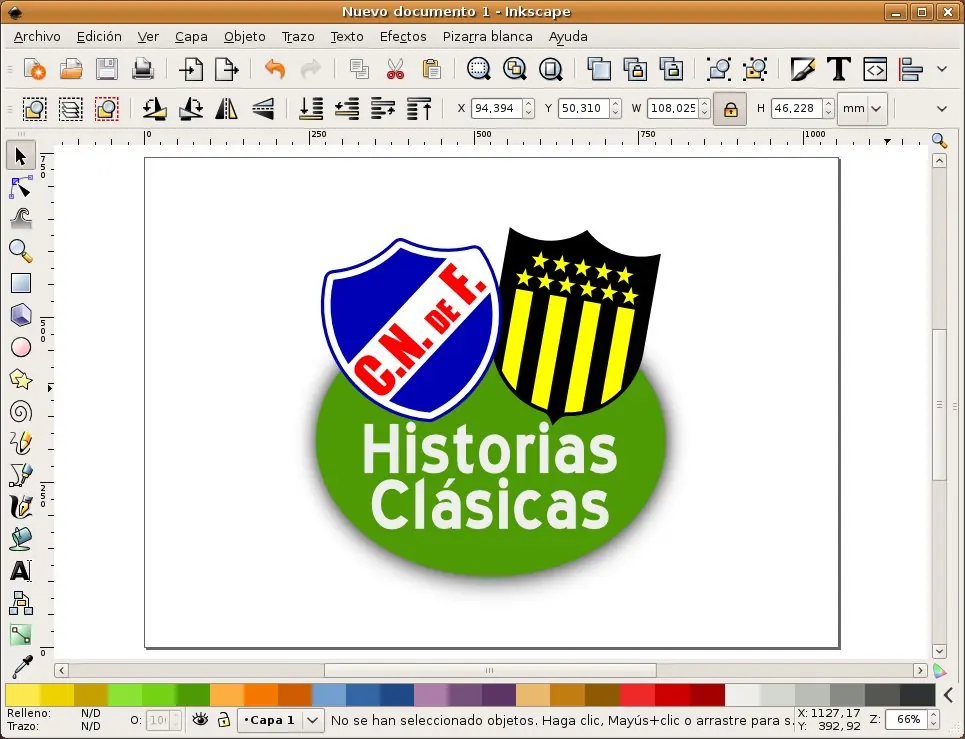The width and height of the screenshot is (965, 739).
Task: Select the Gradient tool
Action: pyautogui.click(x=21, y=635)
